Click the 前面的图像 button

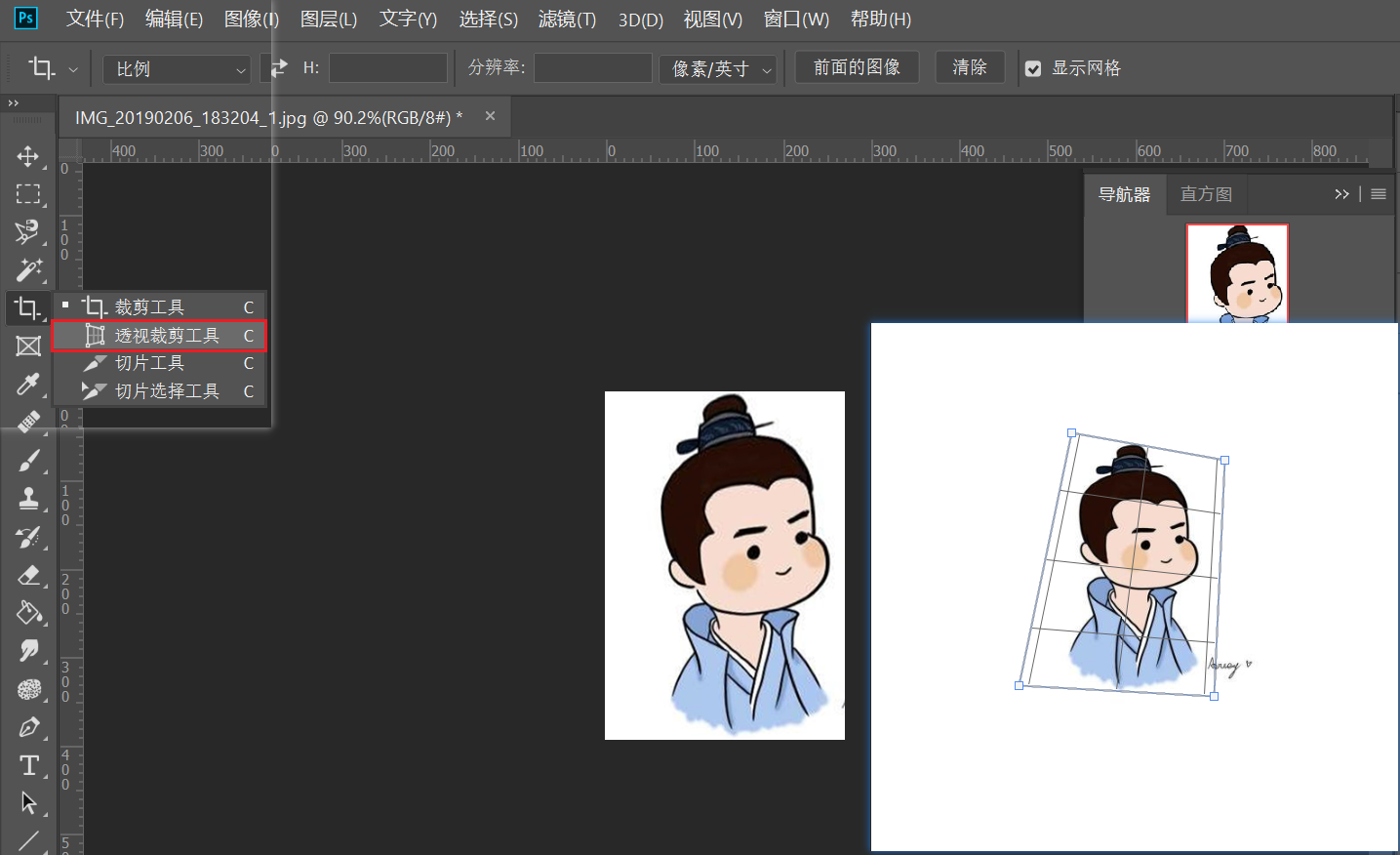[x=857, y=67]
